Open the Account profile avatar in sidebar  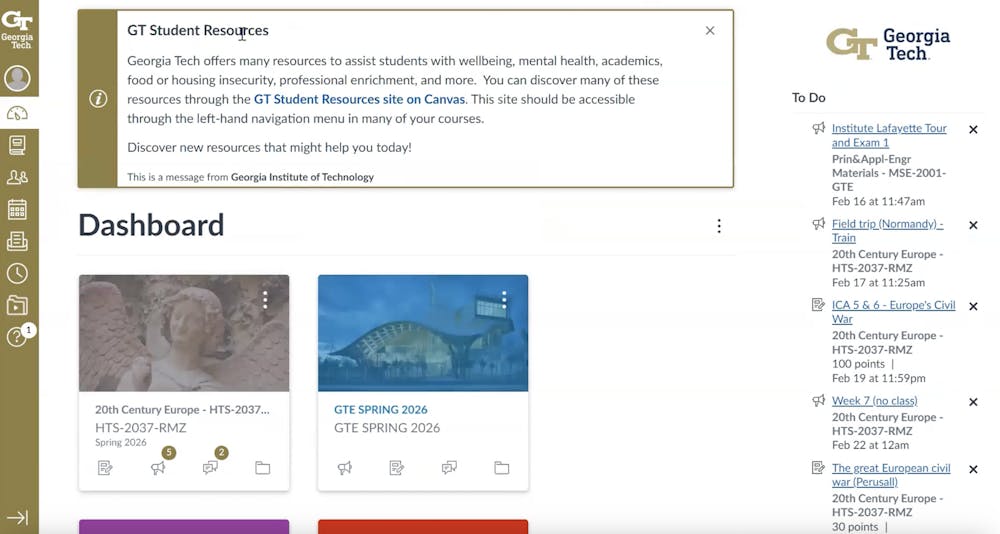point(17,78)
